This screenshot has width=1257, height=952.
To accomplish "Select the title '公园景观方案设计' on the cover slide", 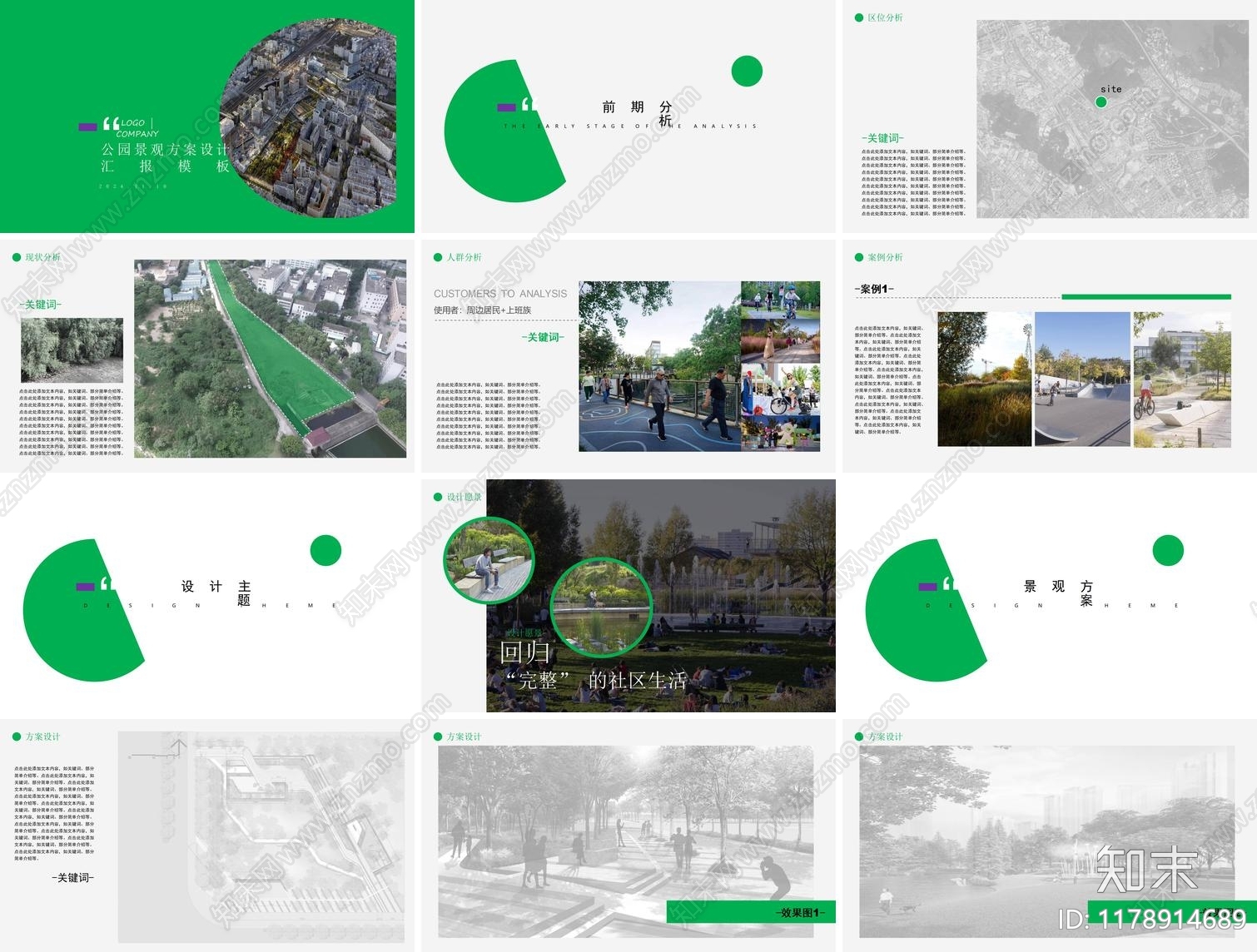I will click(165, 150).
